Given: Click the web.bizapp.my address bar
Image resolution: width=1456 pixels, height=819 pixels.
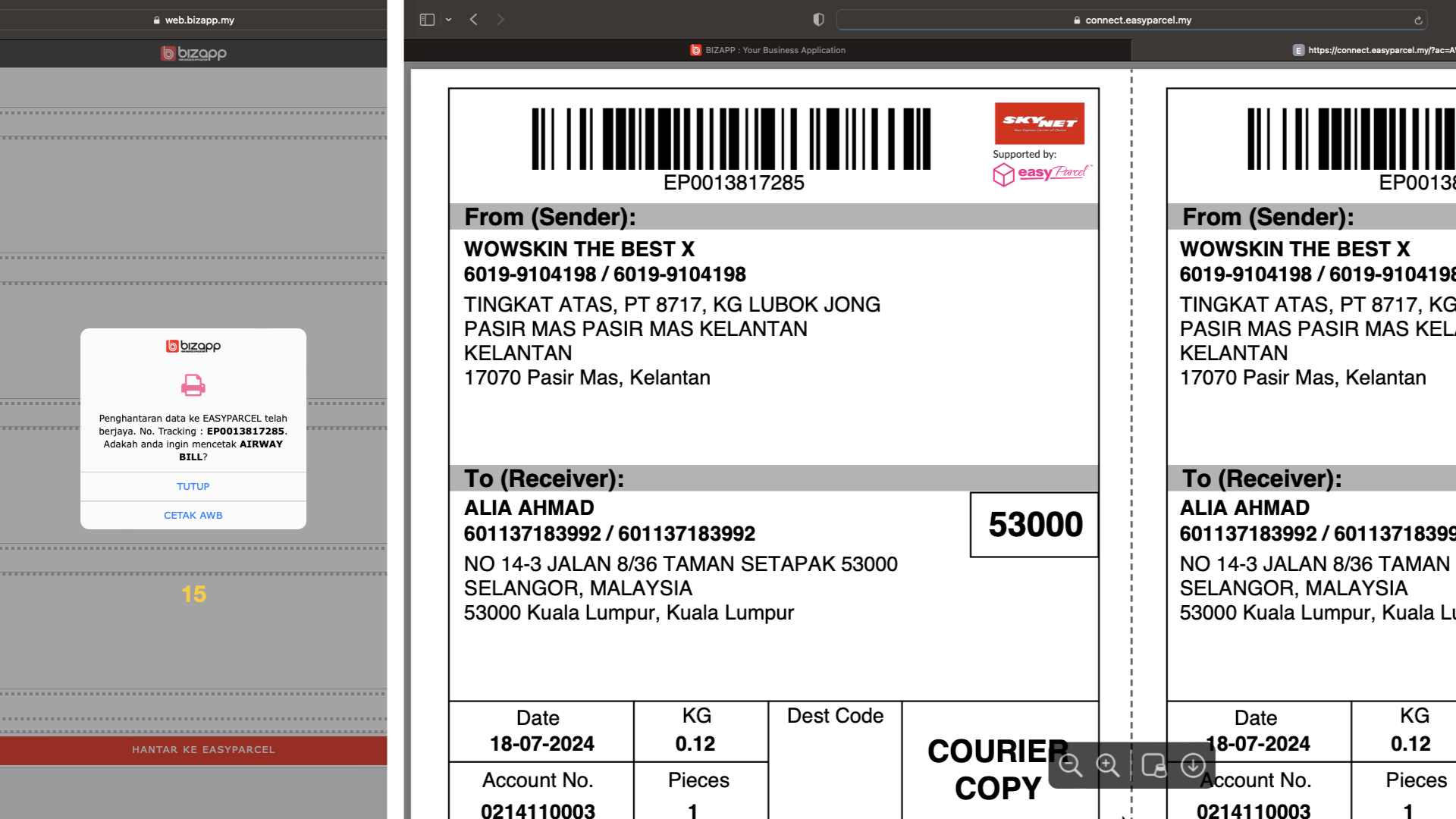Looking at the screenshot, I should tap(193, 20).
